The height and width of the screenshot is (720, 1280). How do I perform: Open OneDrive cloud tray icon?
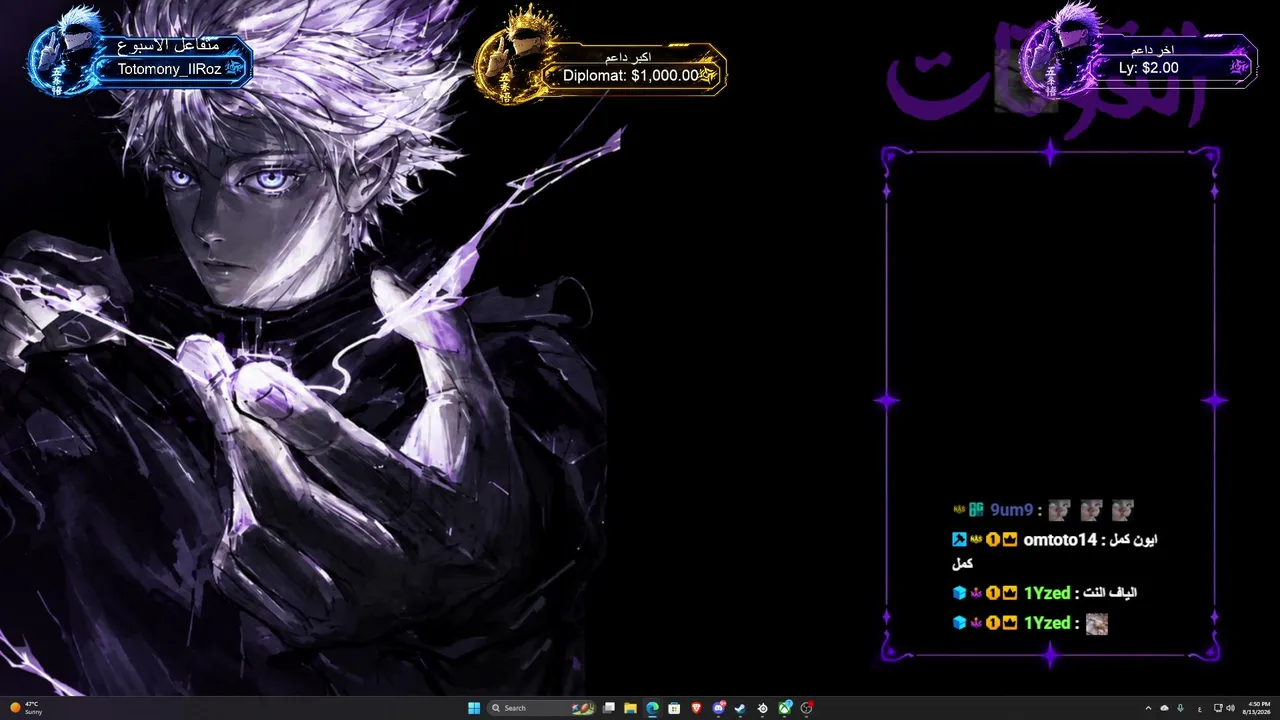tap(1164, 708)
